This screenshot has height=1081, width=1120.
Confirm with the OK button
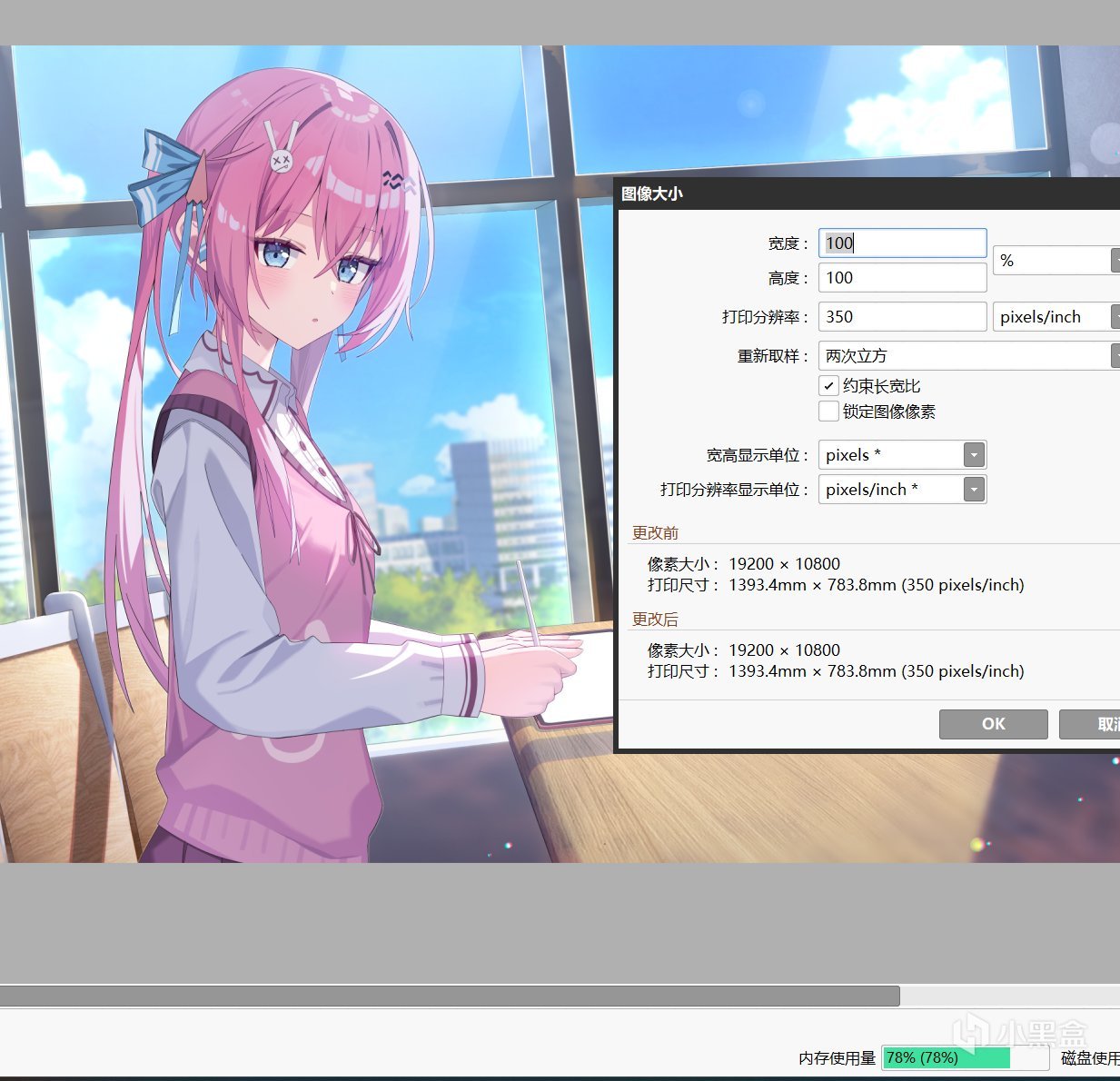click(993, 724)
